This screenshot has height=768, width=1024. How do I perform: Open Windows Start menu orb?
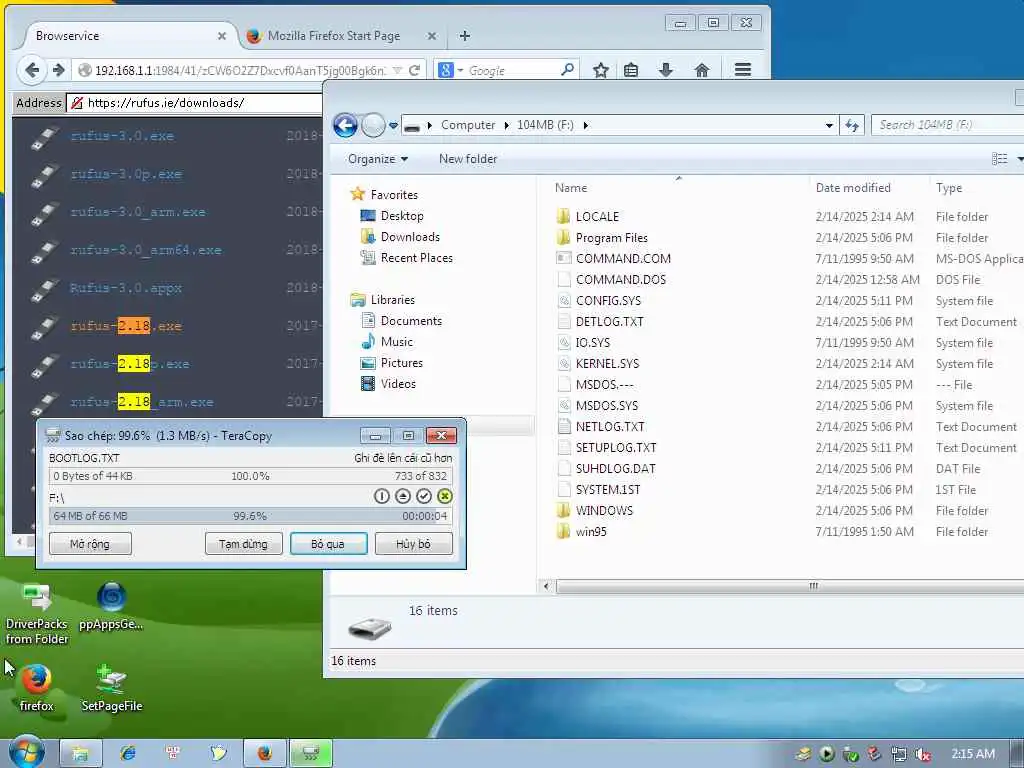coord(26,752)
